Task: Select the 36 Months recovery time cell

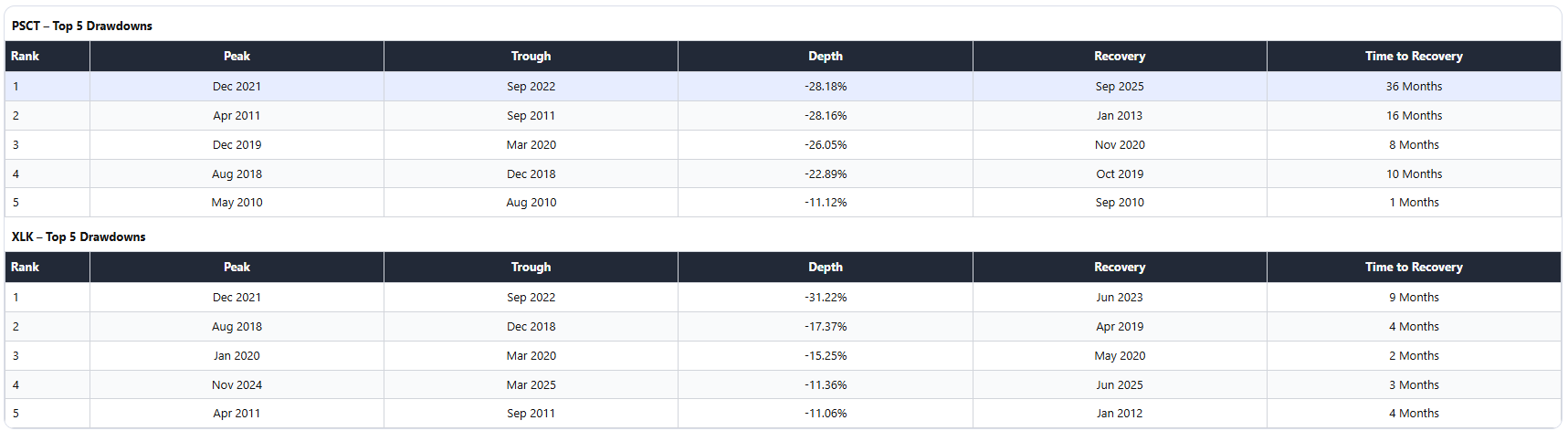Action: pyautogui.click(x=1413, y=87)
